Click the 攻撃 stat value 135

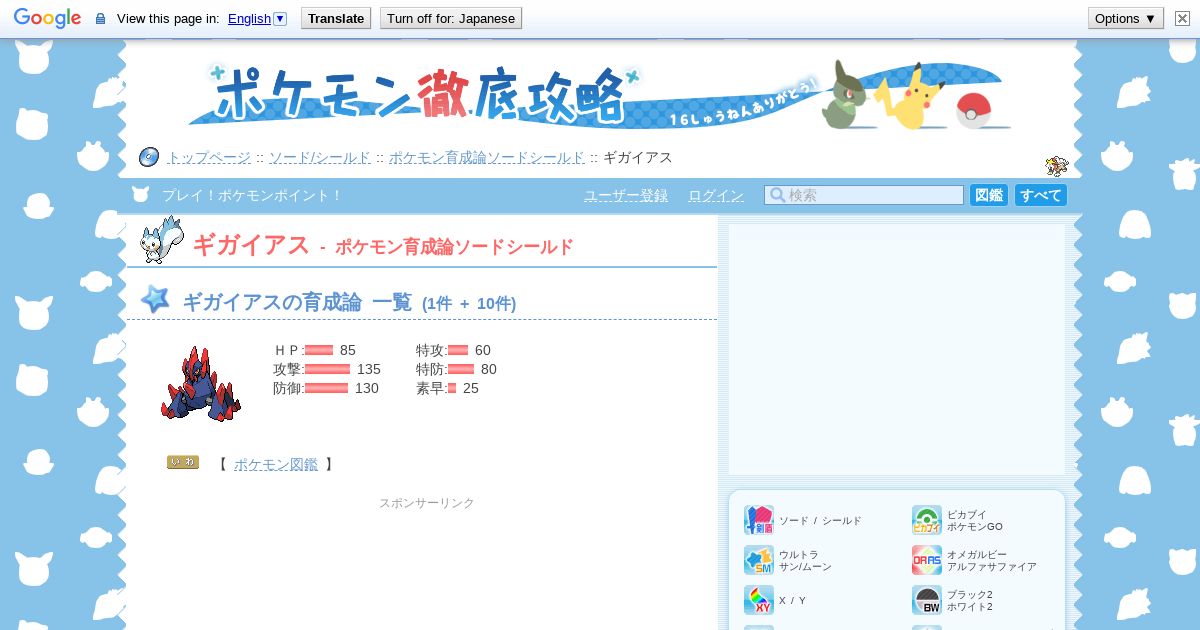coord(369,369)
